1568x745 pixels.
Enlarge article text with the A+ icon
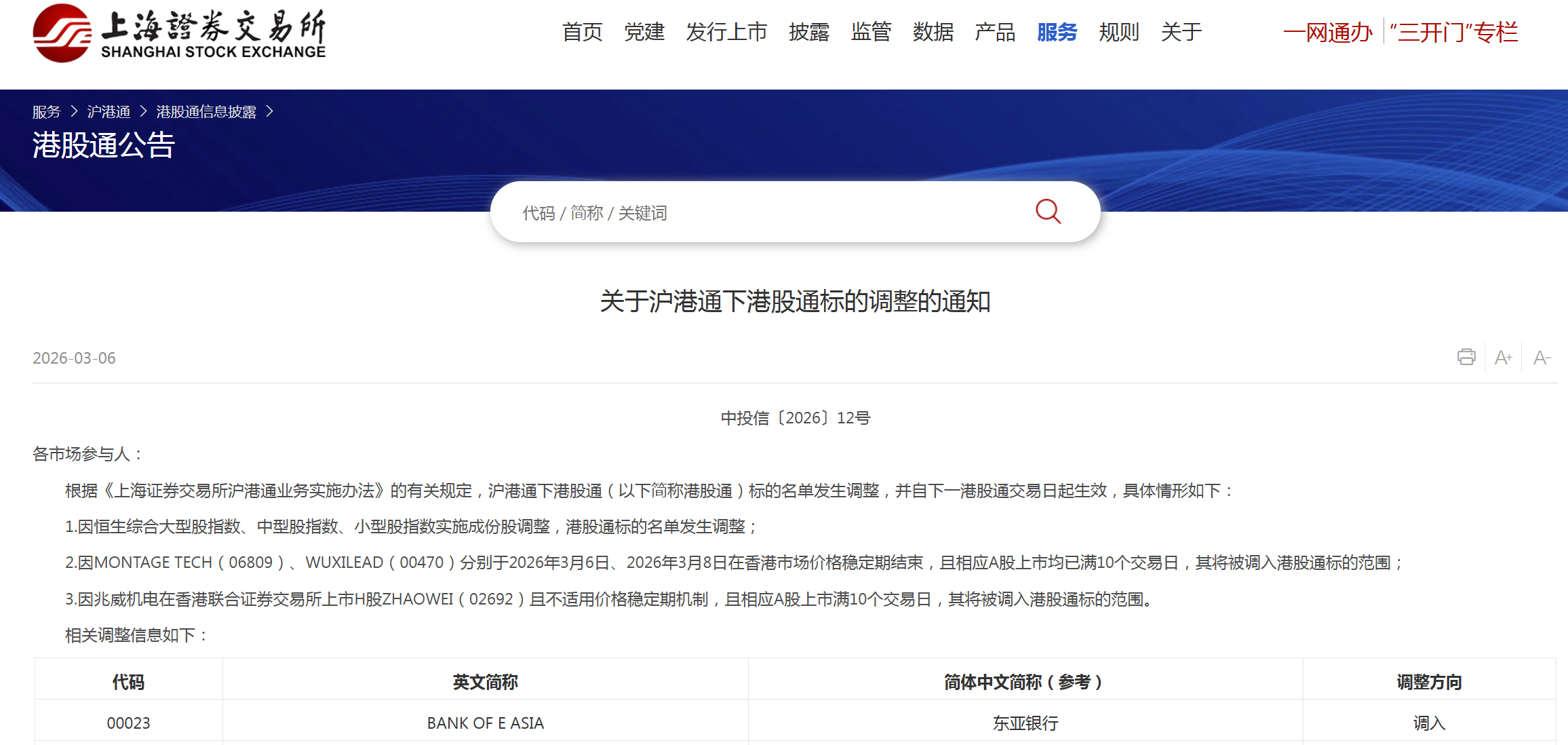(x=1504, y=357)
